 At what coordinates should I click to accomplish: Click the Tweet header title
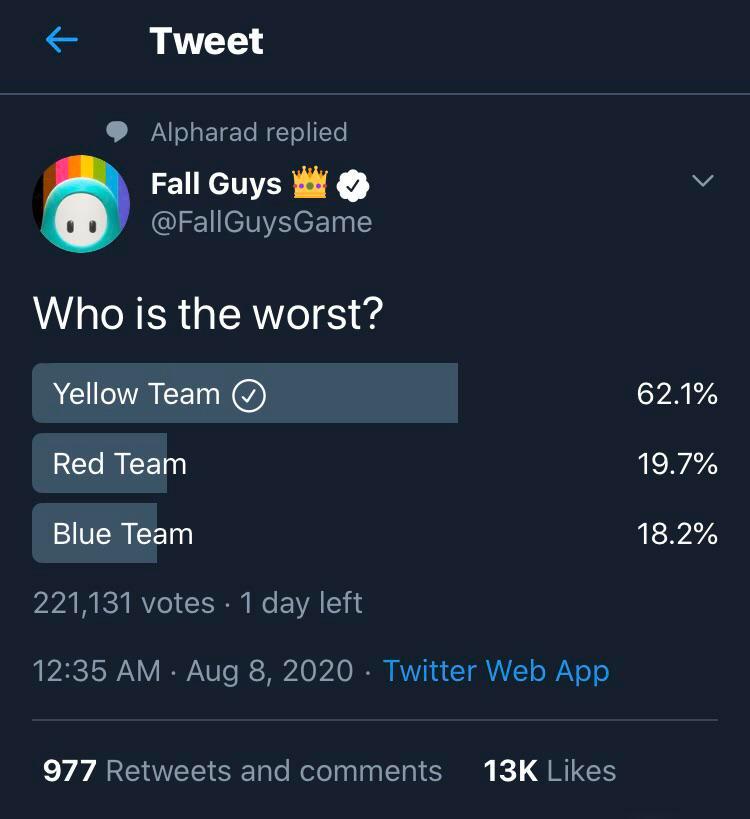[206, 41]
